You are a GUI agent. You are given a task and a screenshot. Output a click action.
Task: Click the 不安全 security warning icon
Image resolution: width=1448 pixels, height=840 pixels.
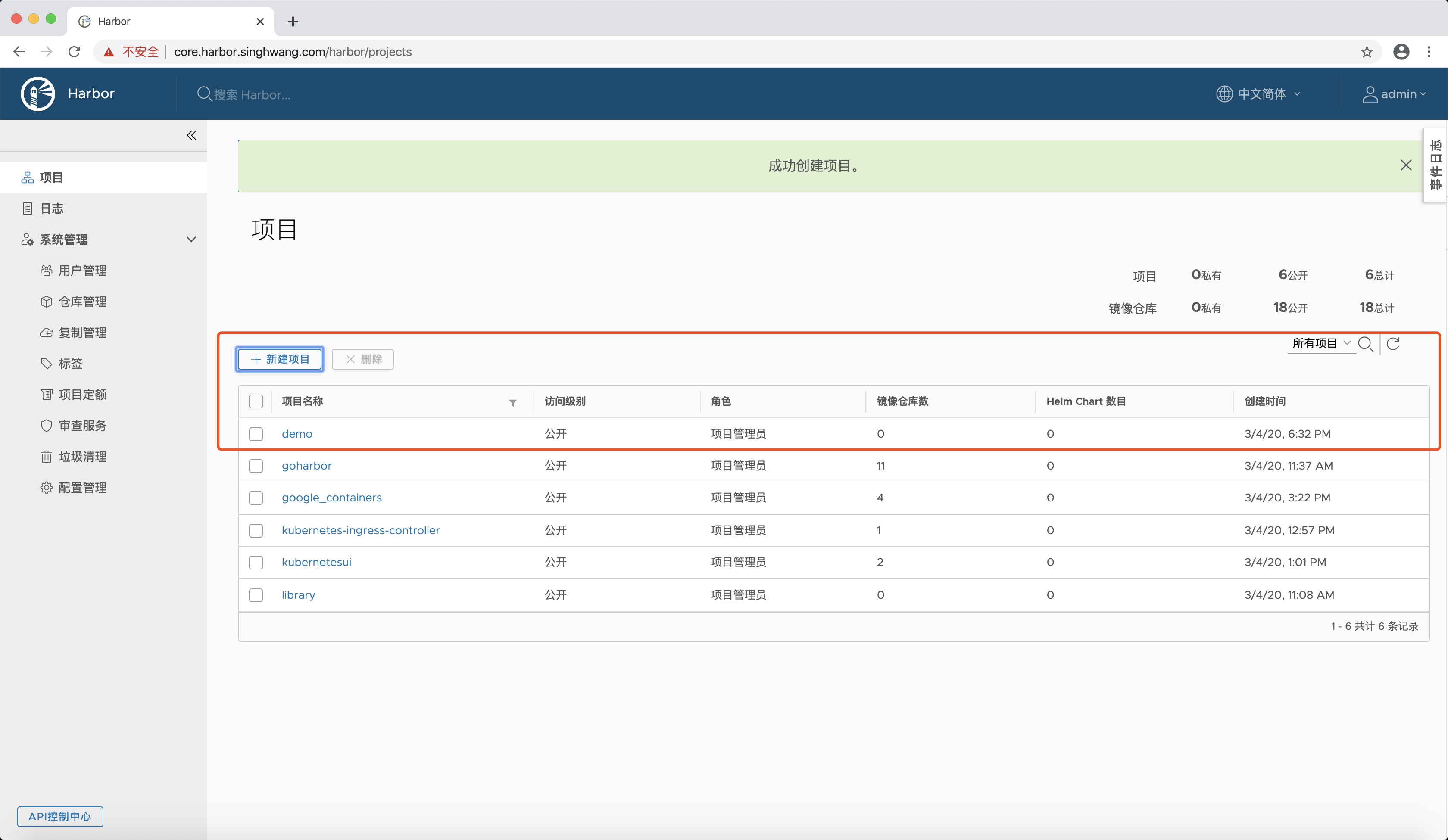tap(109, 52)
